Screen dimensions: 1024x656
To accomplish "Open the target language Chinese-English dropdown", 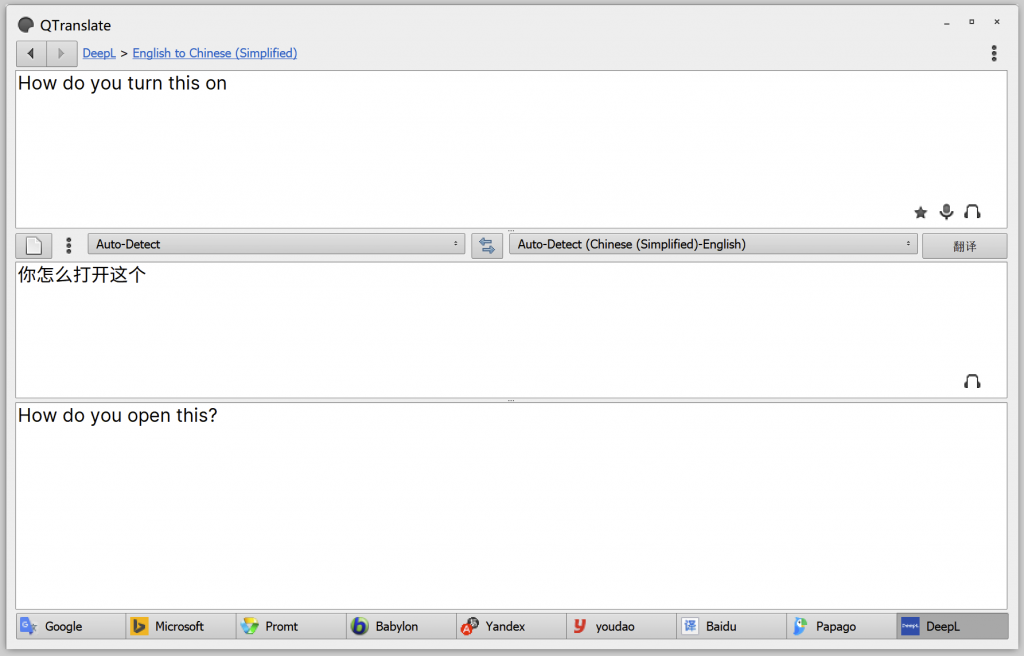I will [712, 244].
